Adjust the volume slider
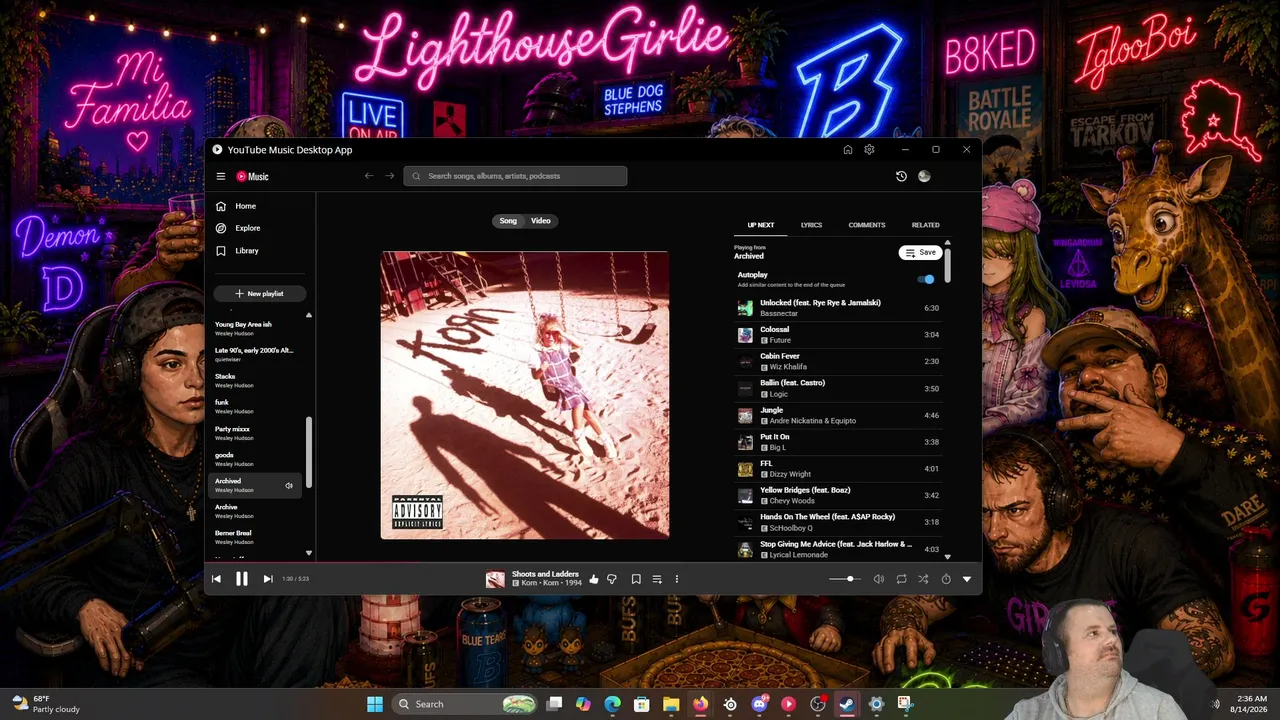The image size is (1280, 720). pos(843,579)
